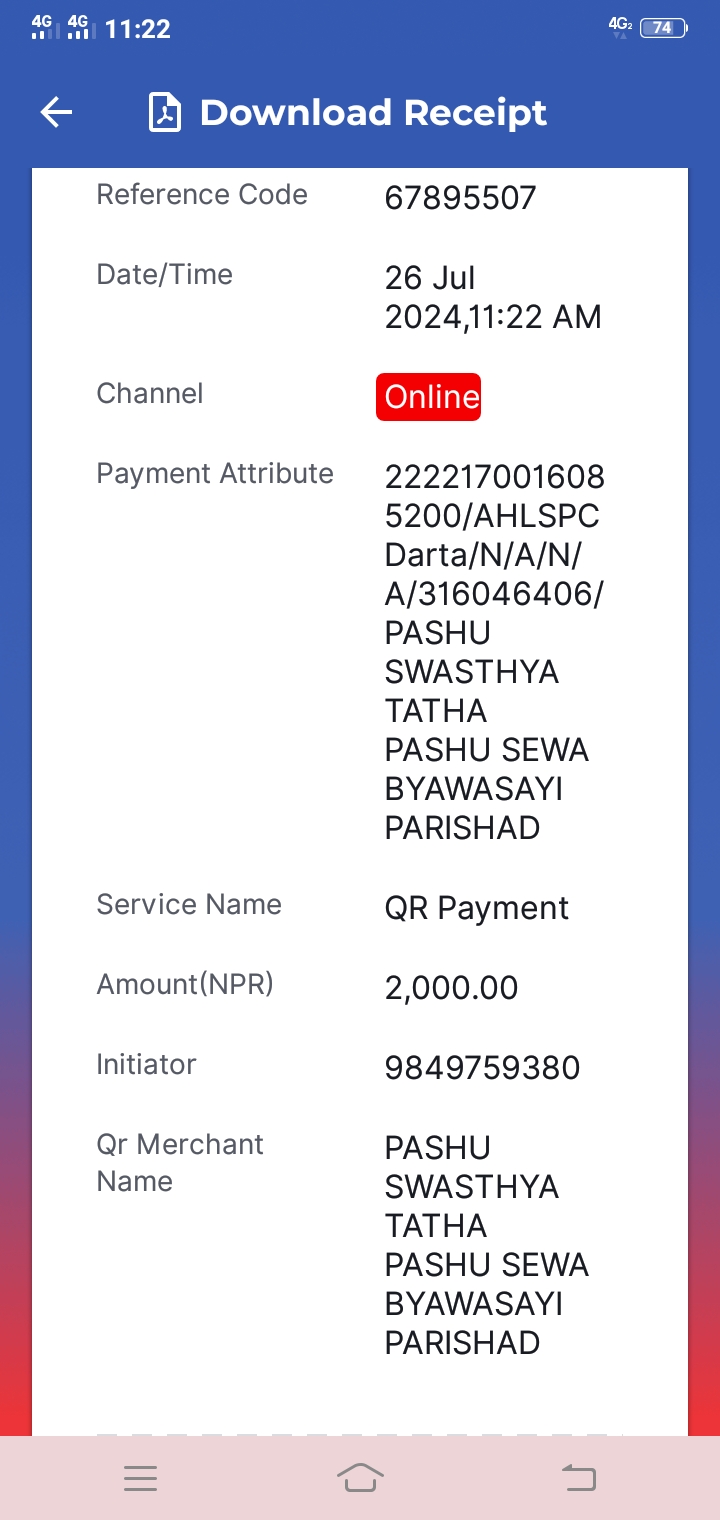Viewport: 720px width, 1520px height.
Task: Open the Android recent apps menu icon
Action: [x=140, y=1478]
